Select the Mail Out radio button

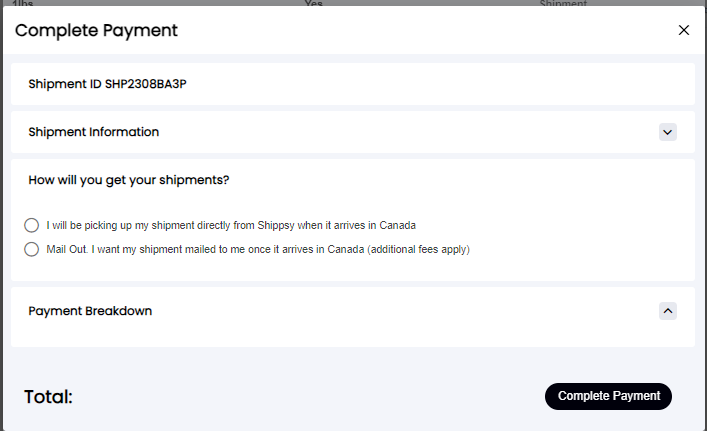coord(32,249)
